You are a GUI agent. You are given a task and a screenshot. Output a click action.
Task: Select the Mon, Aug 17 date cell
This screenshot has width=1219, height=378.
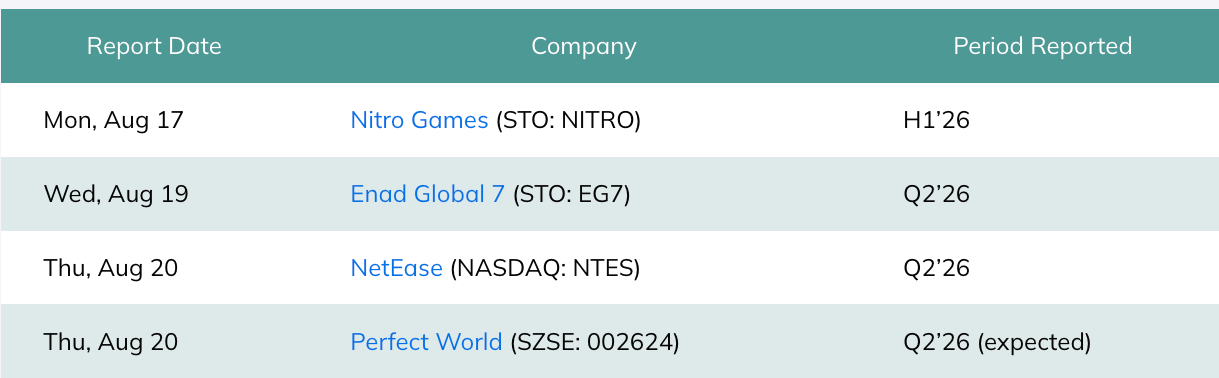pyautogui.click(x=114, y=120)
